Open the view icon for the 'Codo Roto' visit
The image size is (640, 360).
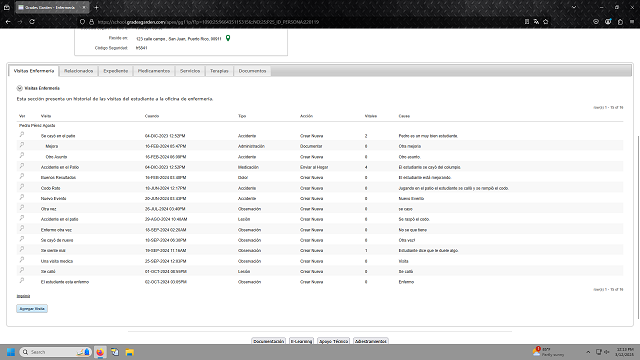click(22, 187)
